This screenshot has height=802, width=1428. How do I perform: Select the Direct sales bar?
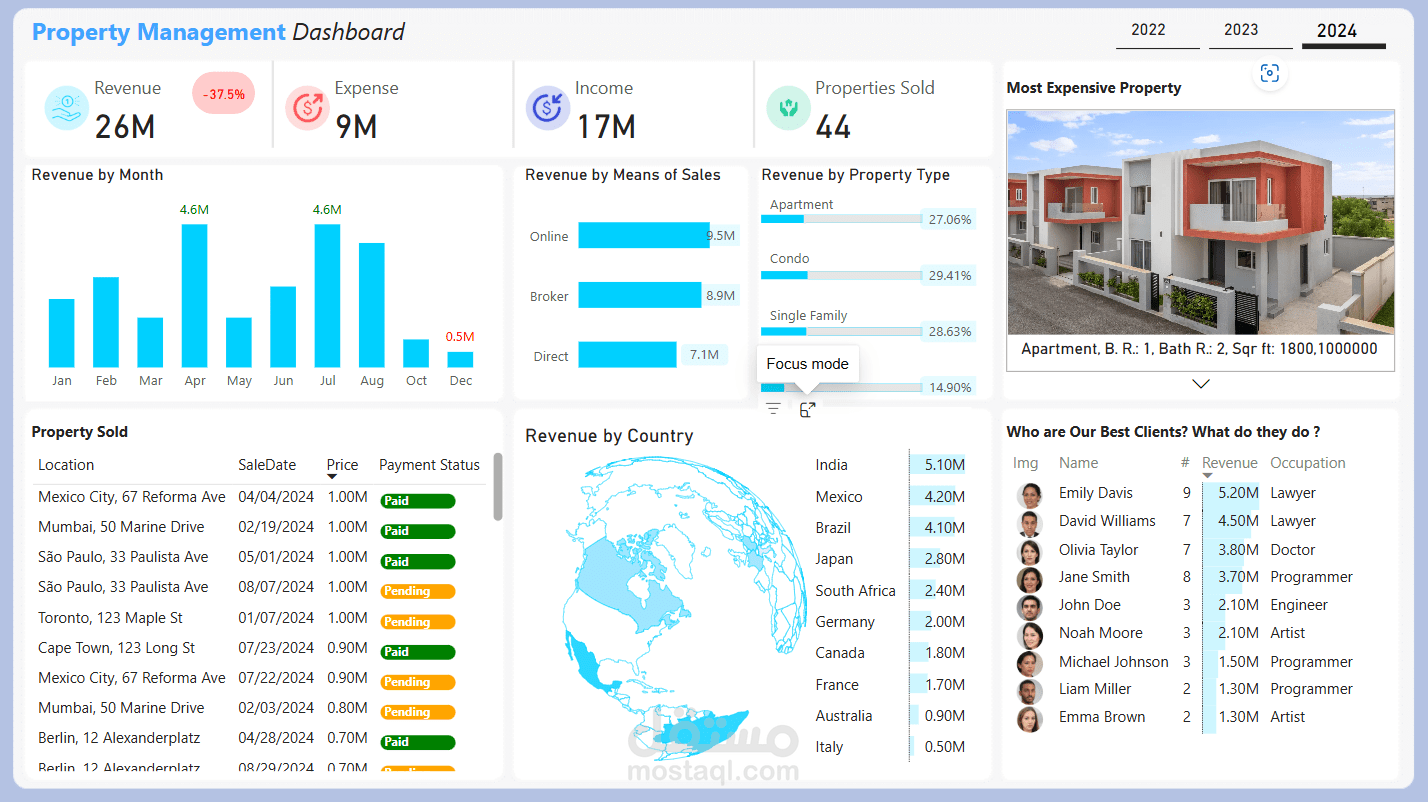coord(627,355)
